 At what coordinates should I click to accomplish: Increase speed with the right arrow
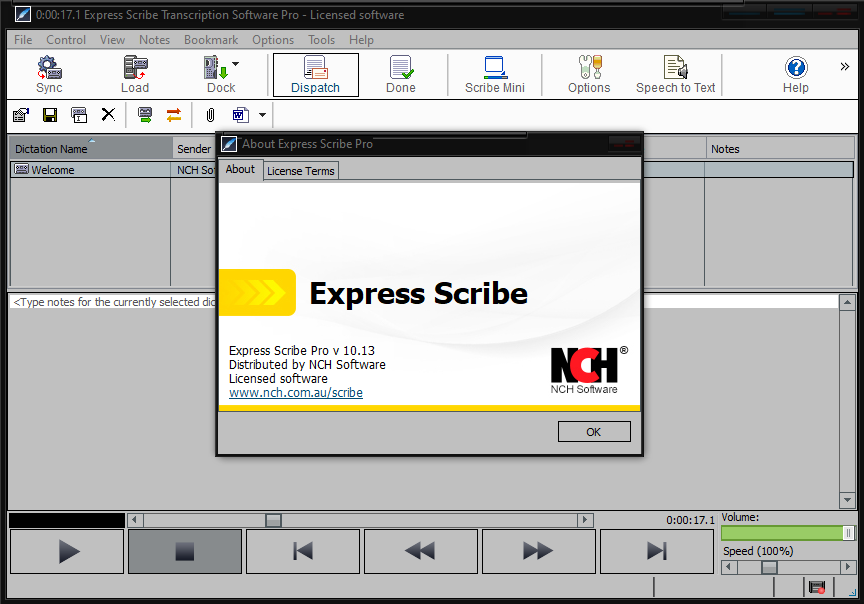pyautogui.click(x=847, y=567)
